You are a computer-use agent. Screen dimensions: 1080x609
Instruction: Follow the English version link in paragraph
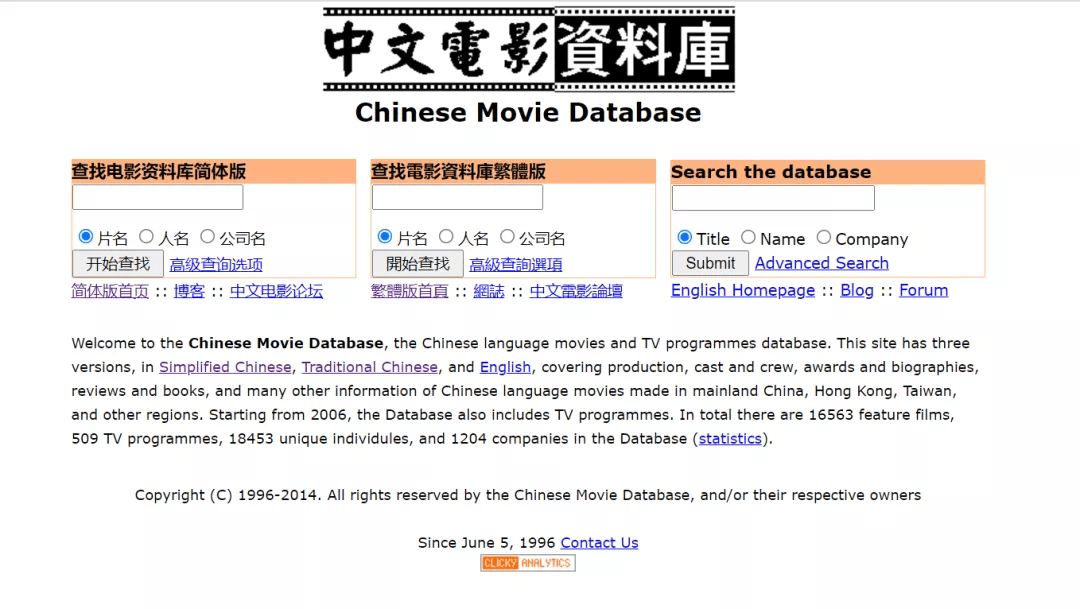tap(506, 367)
